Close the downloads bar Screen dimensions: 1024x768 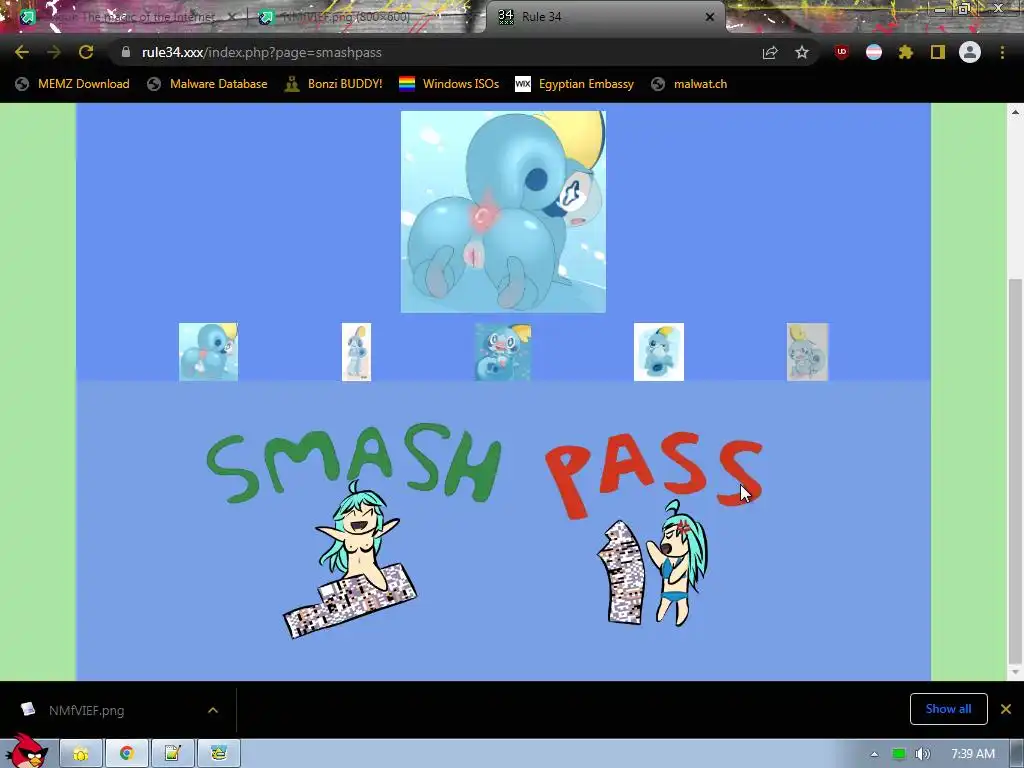1006,709
